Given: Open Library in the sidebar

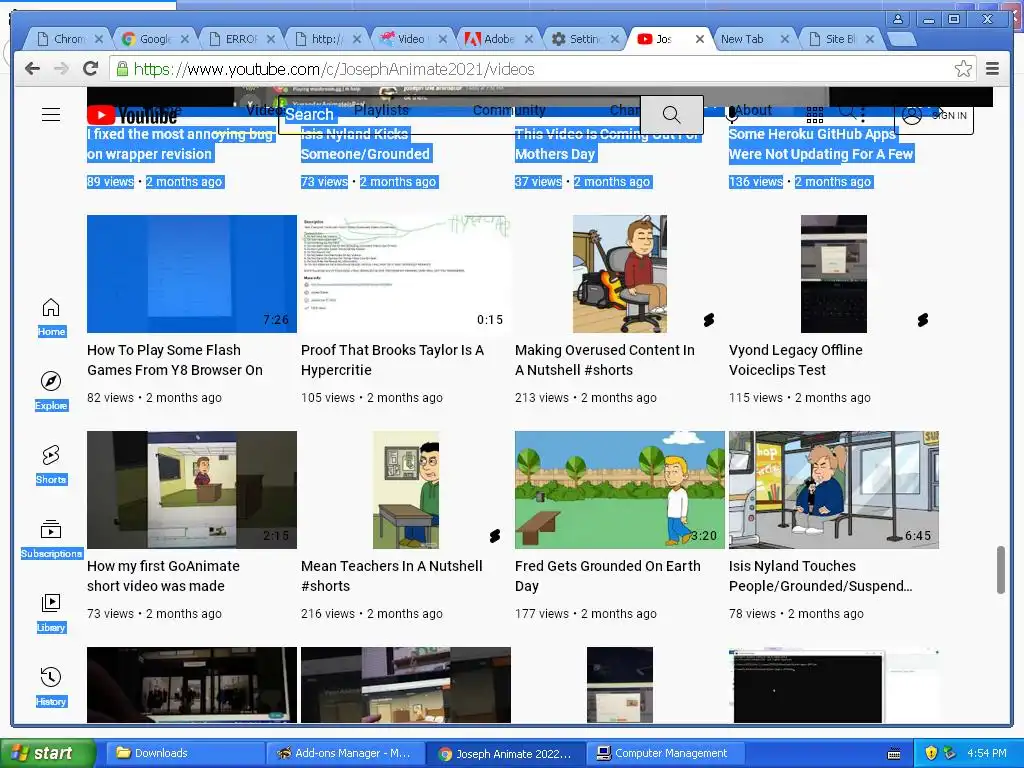Looking at the screenshot, I should pyautogui.click(x=51, y=613).
